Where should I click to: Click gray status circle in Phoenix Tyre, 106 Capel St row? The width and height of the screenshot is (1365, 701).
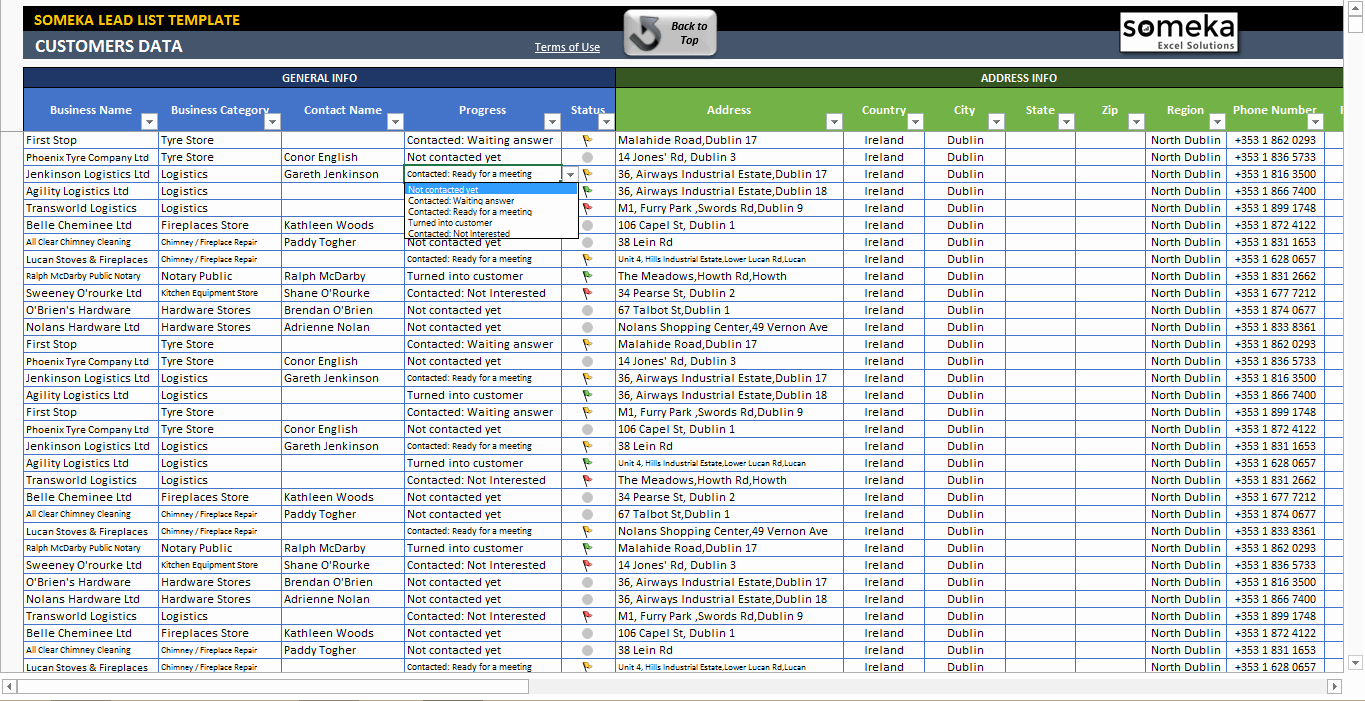click(x=588, y=429)
